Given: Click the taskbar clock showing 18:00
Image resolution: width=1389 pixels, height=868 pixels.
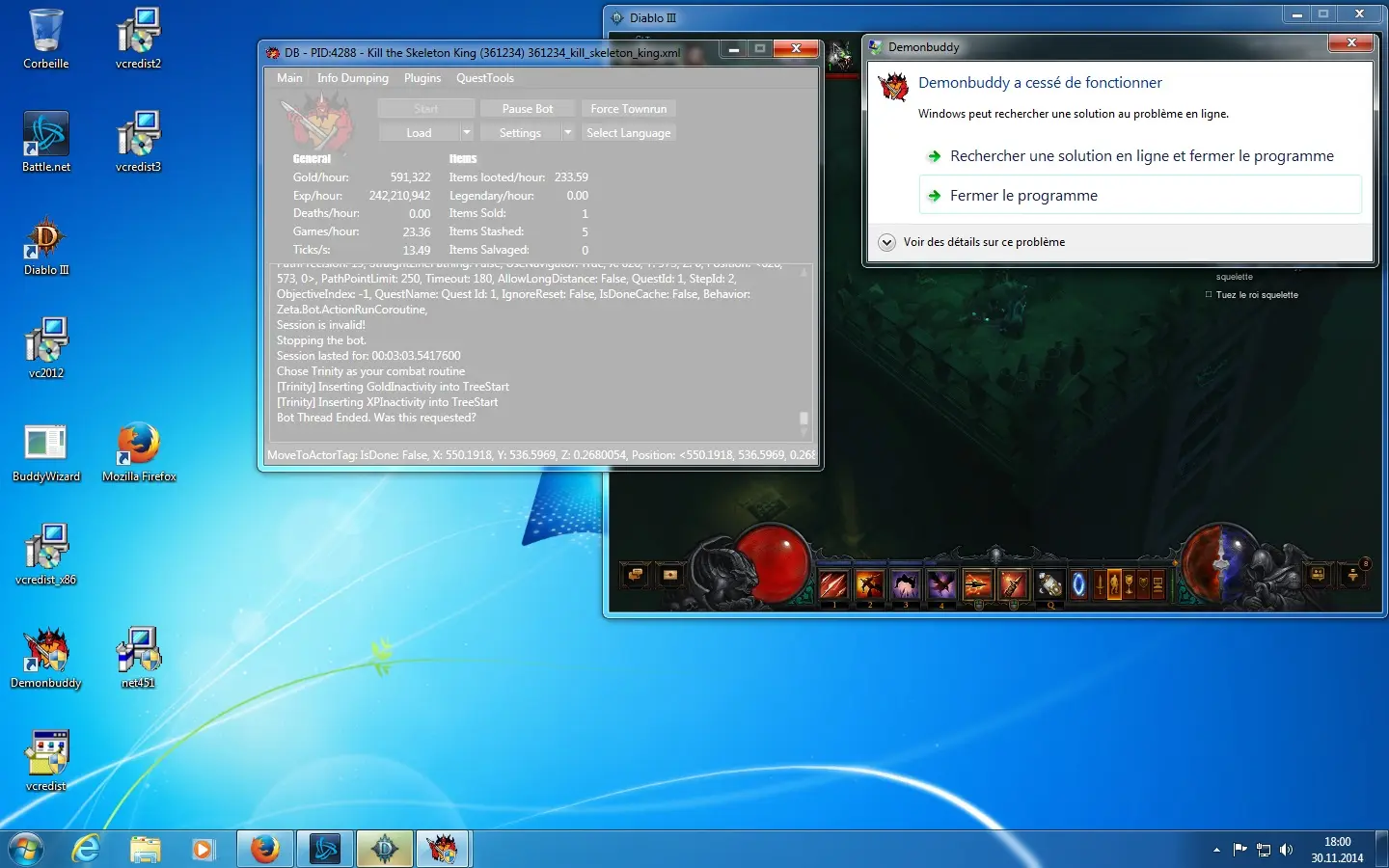Looking at the screenshot, I should pyautogui.click(x=1337, y=850).
